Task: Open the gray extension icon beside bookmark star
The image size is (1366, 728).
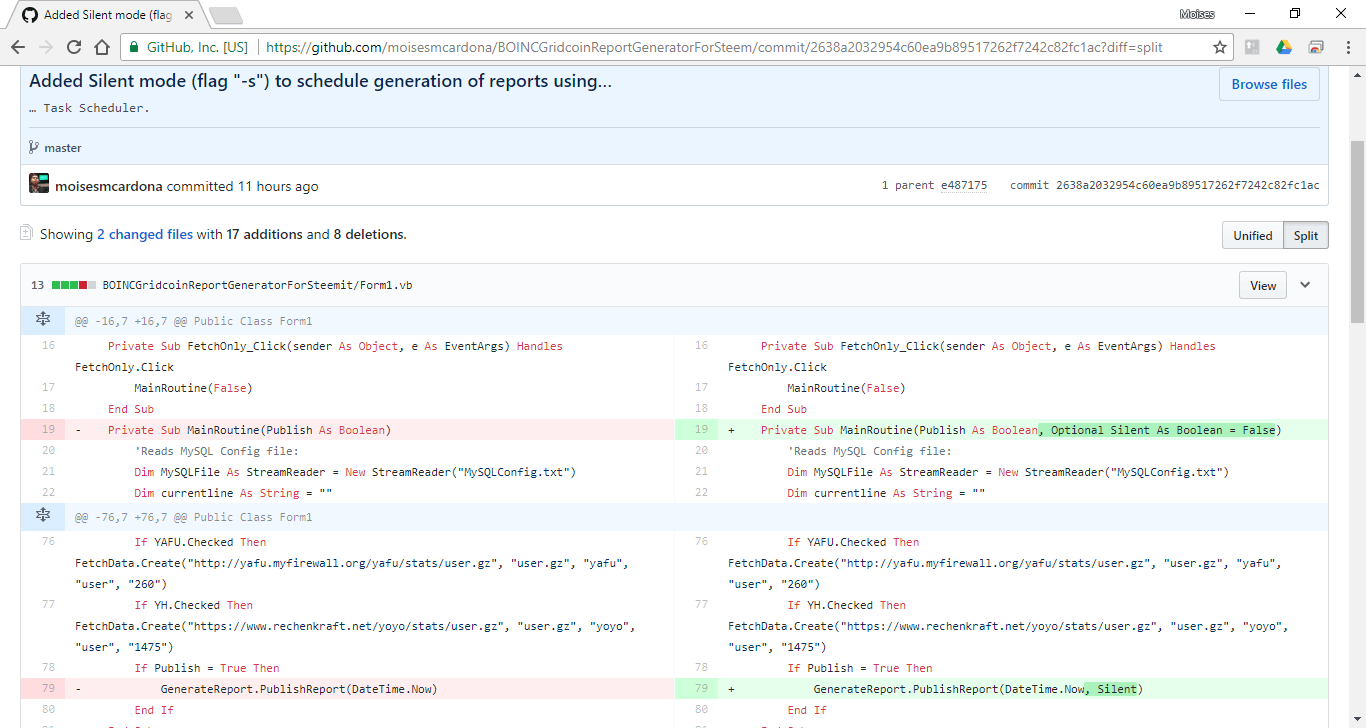Action: click(x=1252, y=47)
